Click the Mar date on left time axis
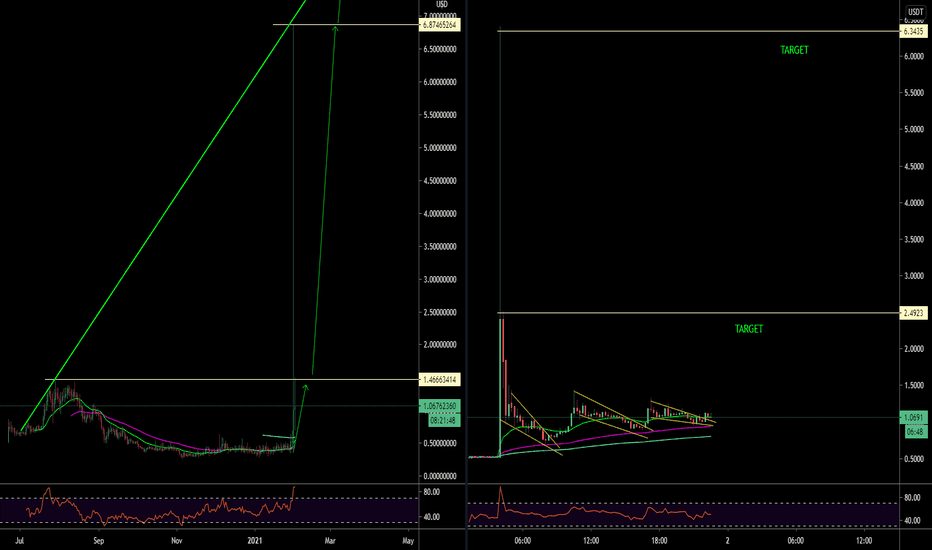Screen dimensions: 932x550 [x=330, y=540]
